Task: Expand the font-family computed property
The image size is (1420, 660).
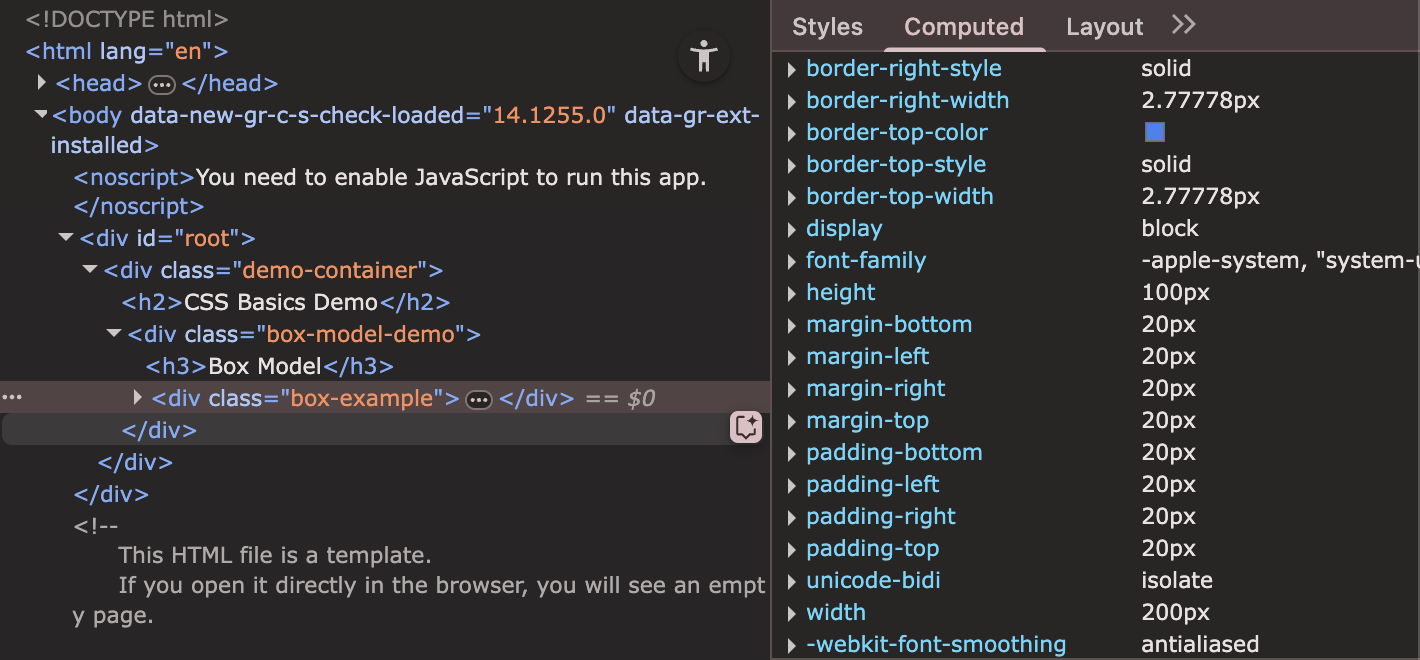Action: click(792, 261)
